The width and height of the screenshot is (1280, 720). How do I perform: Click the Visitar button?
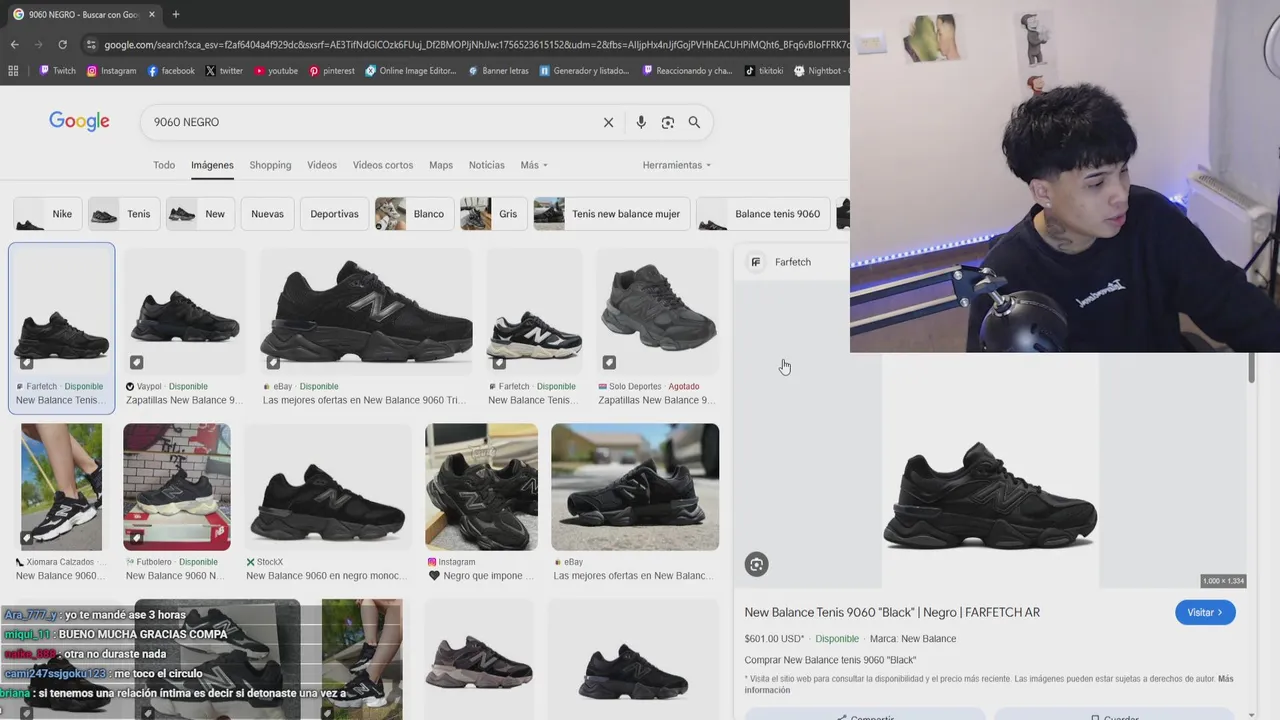point(1205,612)
